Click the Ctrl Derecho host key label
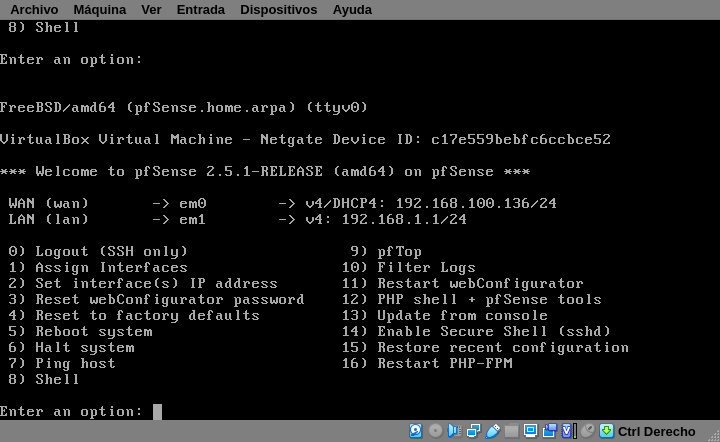Viewport: 720px width, 442px height. click(656, 432)
